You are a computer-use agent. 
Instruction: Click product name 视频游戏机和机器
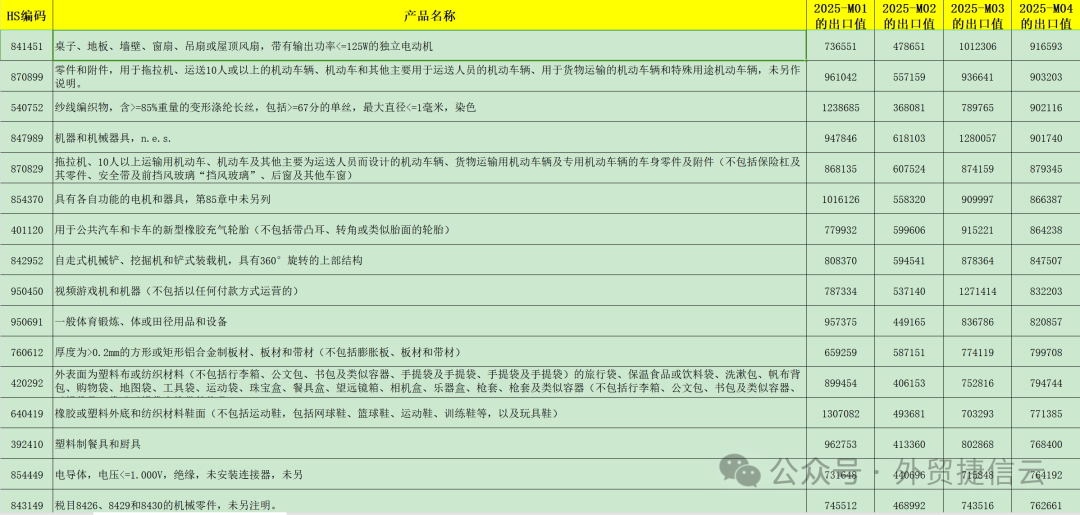point(429,291)
